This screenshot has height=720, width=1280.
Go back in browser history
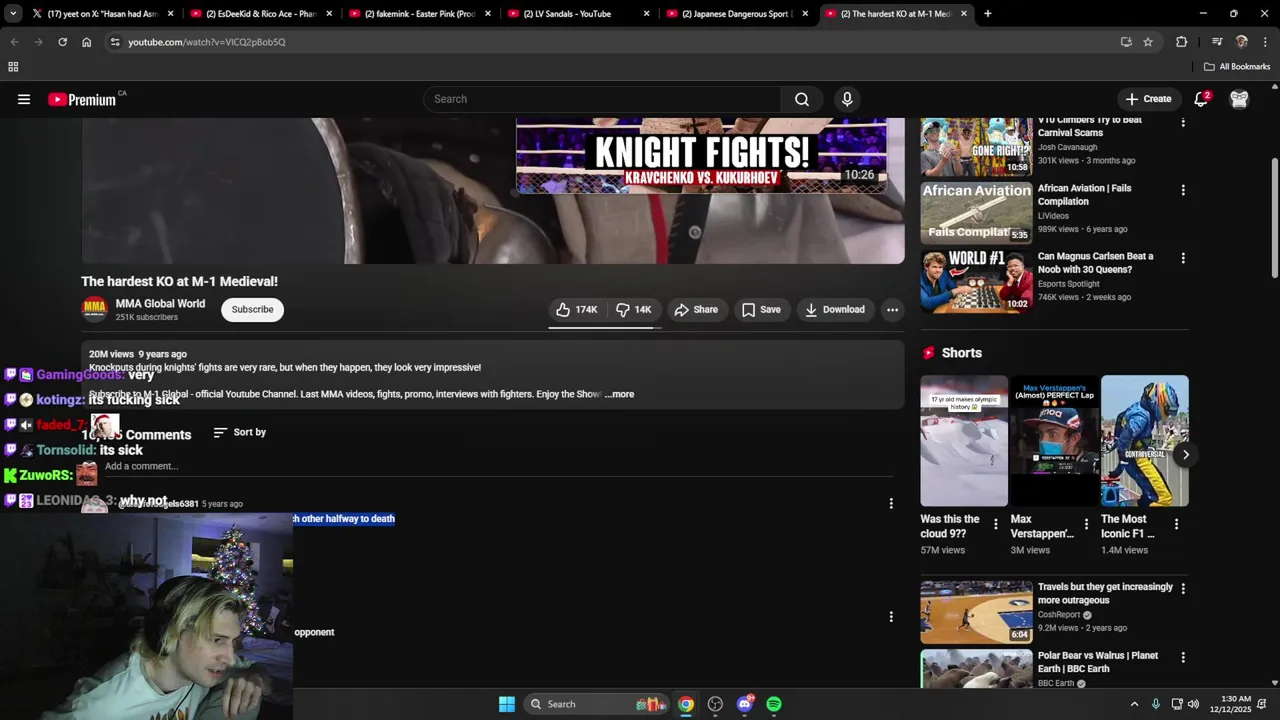[15, 42]
